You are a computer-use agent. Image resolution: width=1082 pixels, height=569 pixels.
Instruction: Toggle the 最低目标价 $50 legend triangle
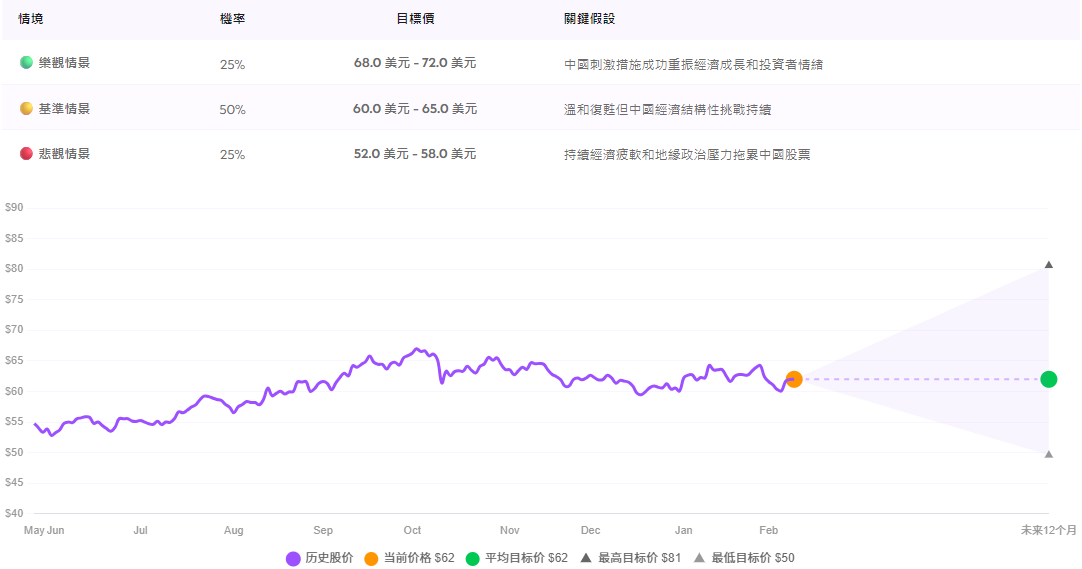[x=699, y=558]
